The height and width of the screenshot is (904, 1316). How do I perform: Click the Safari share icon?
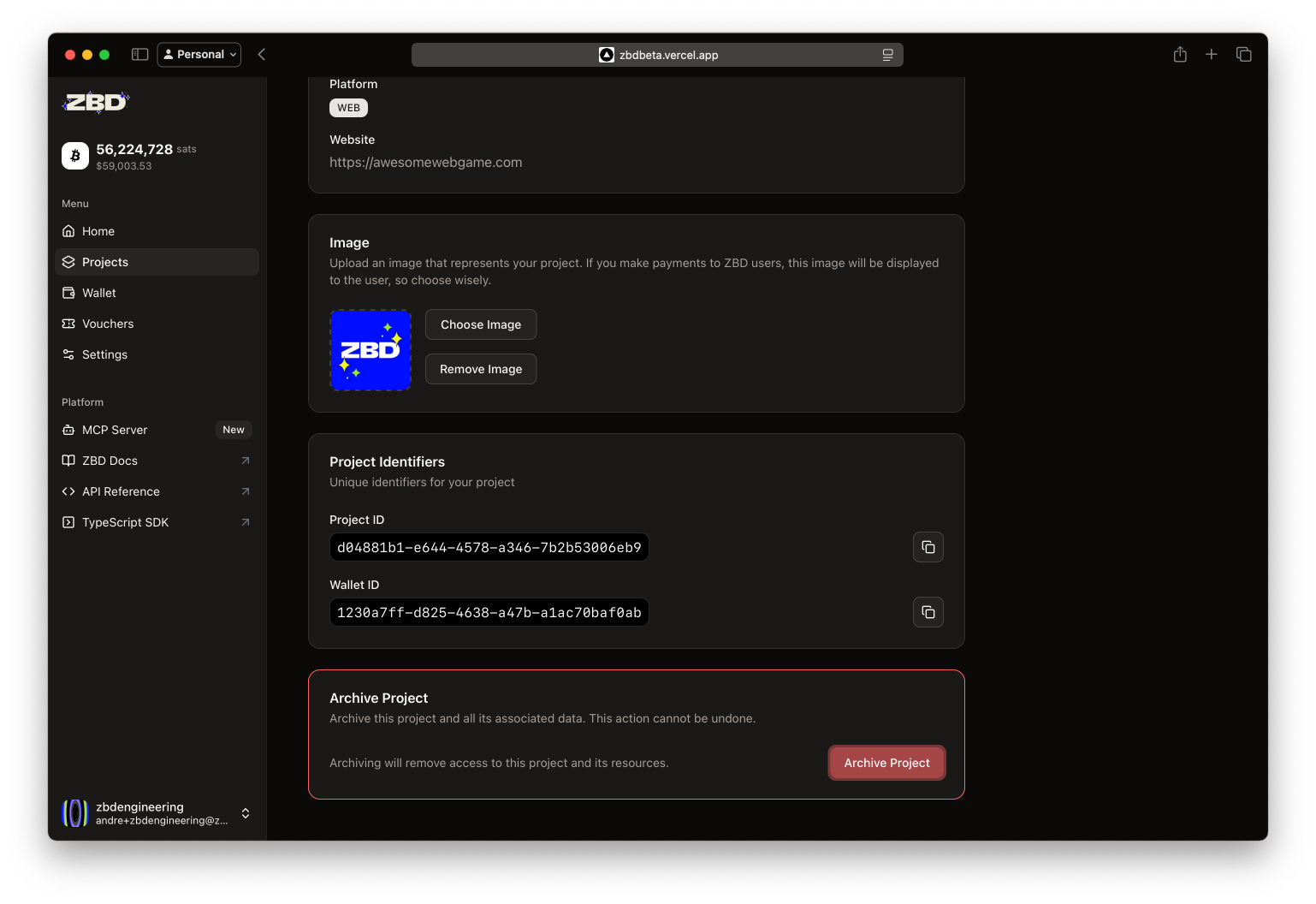(1180, 54)
